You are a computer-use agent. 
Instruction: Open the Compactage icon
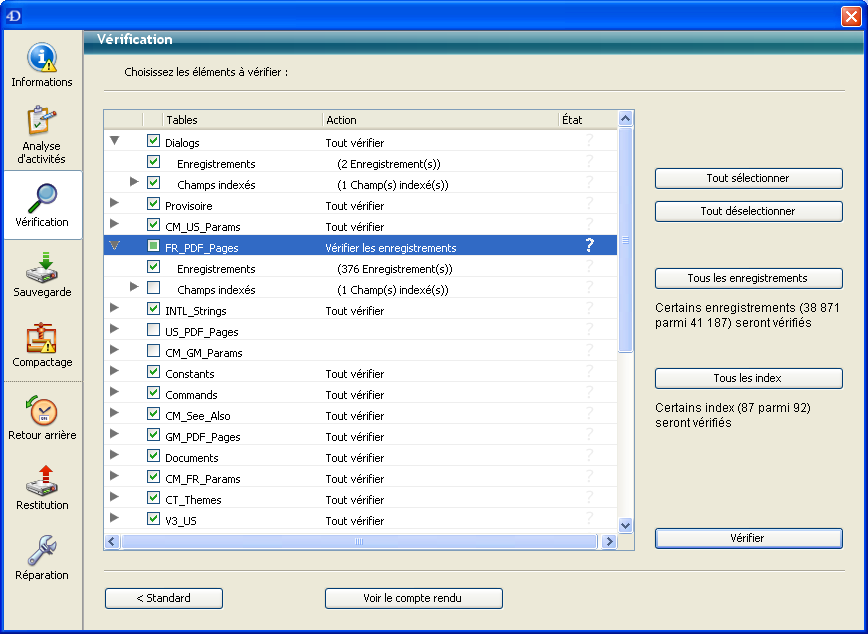(42, 338)
